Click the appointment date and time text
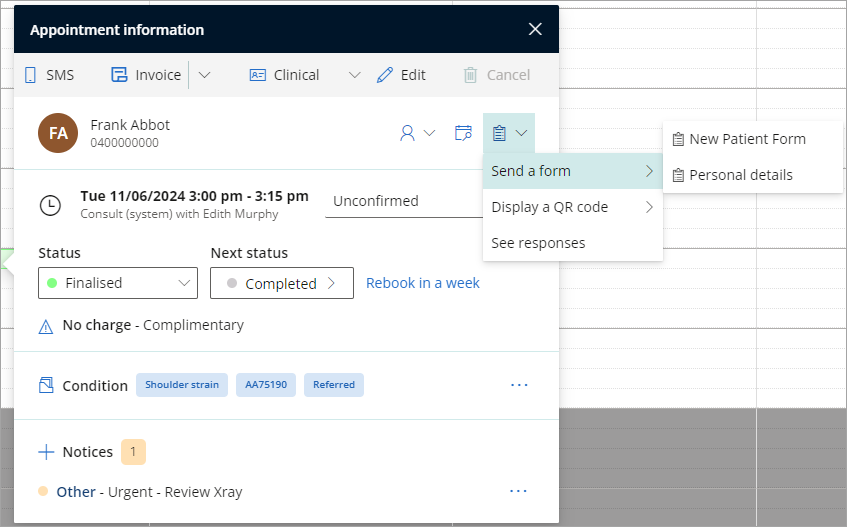Image resolution: width=847 pixels, height=527 pixels. (x=194, y=196)
